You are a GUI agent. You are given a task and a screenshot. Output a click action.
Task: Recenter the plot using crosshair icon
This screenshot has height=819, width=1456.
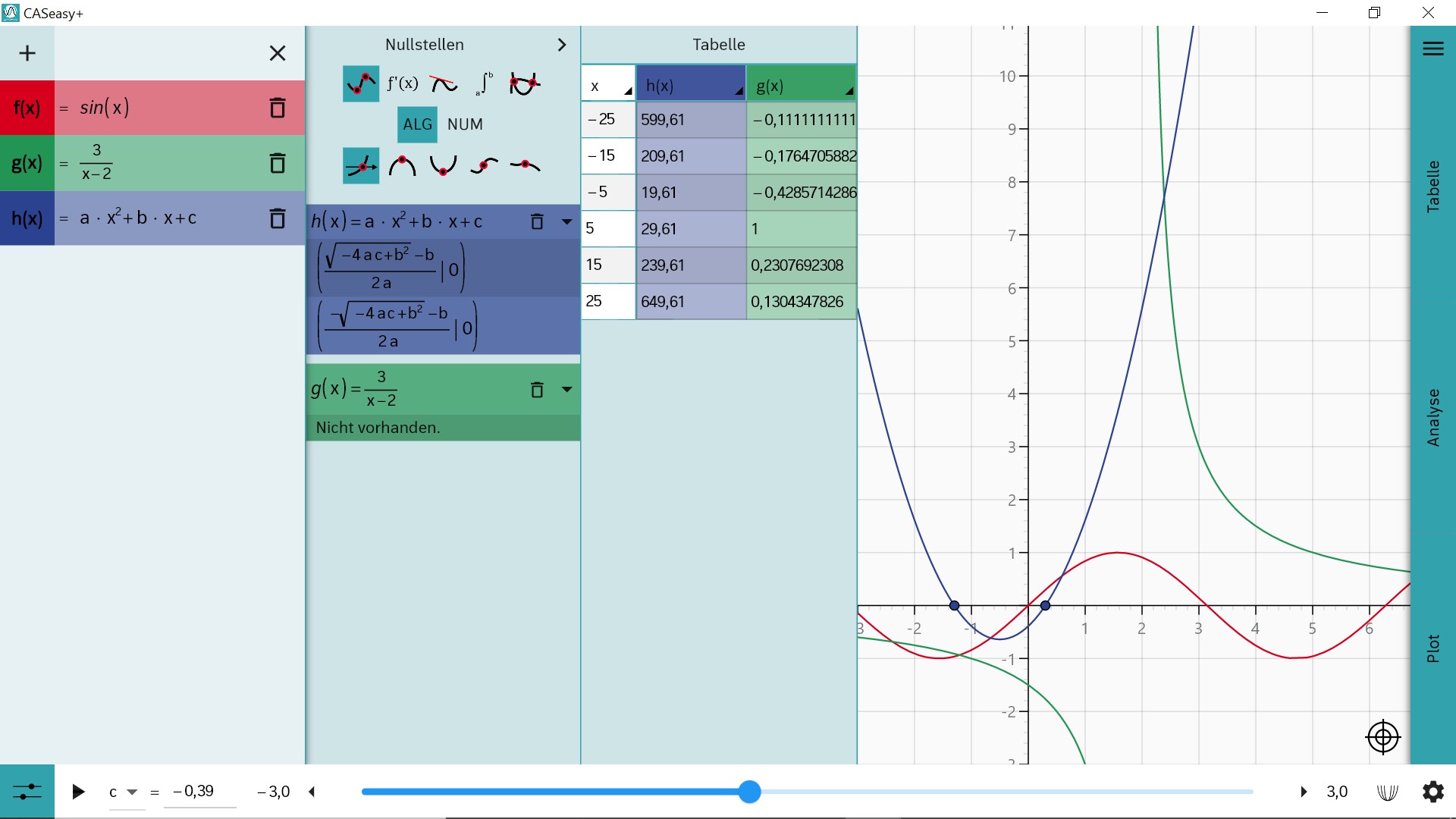click(x=1382, y=736)
